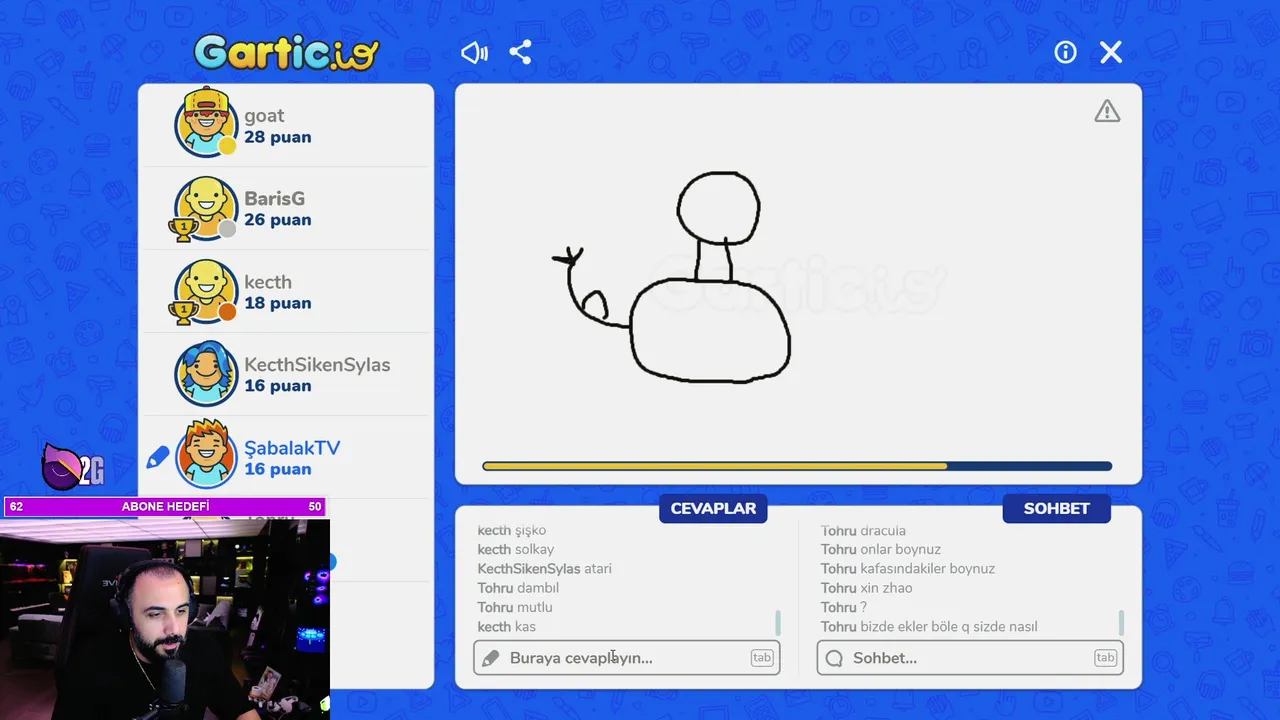Click BarisG's trophy badge
Screen dimensions: 1280x720
click(x=182, y=230)
